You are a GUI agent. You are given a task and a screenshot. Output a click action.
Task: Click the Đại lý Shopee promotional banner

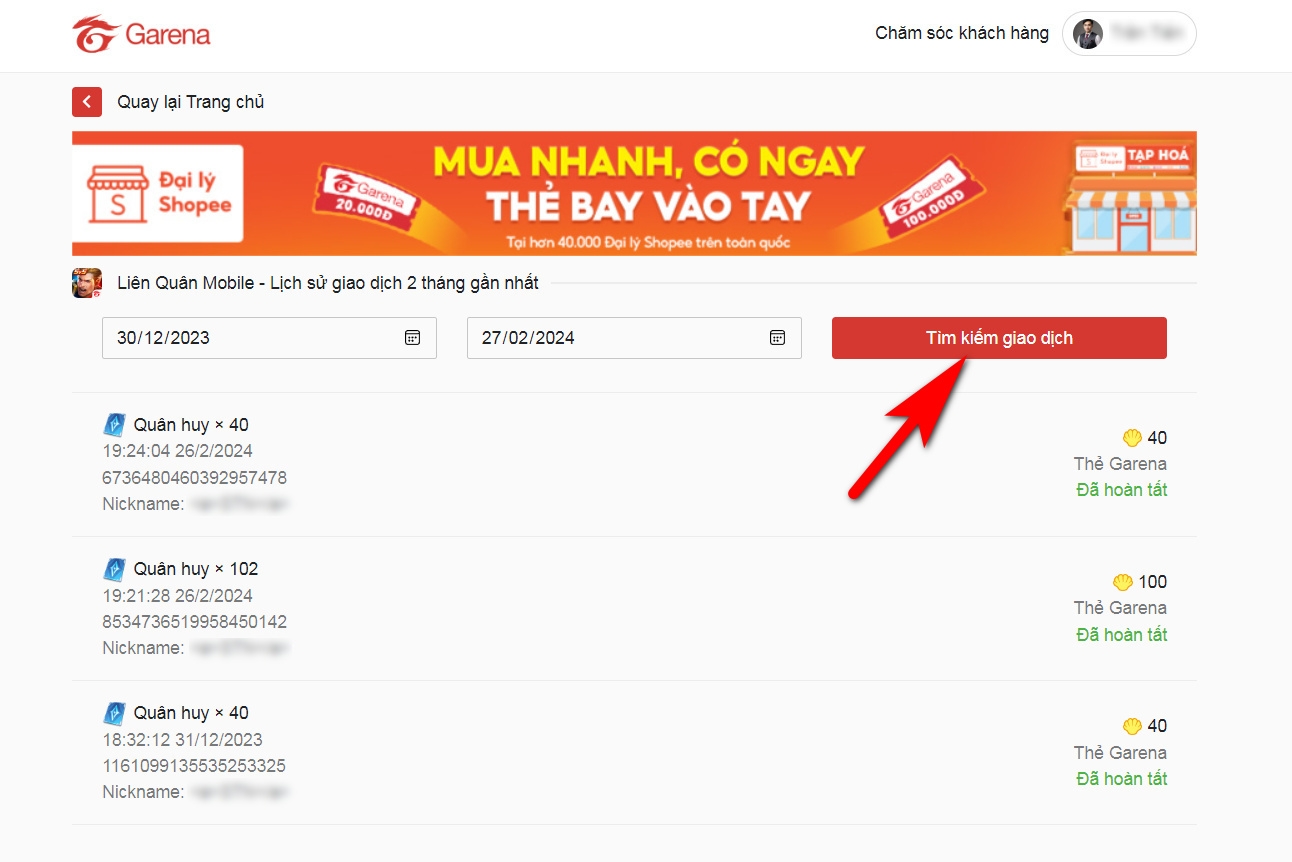[x=634, y=192]
